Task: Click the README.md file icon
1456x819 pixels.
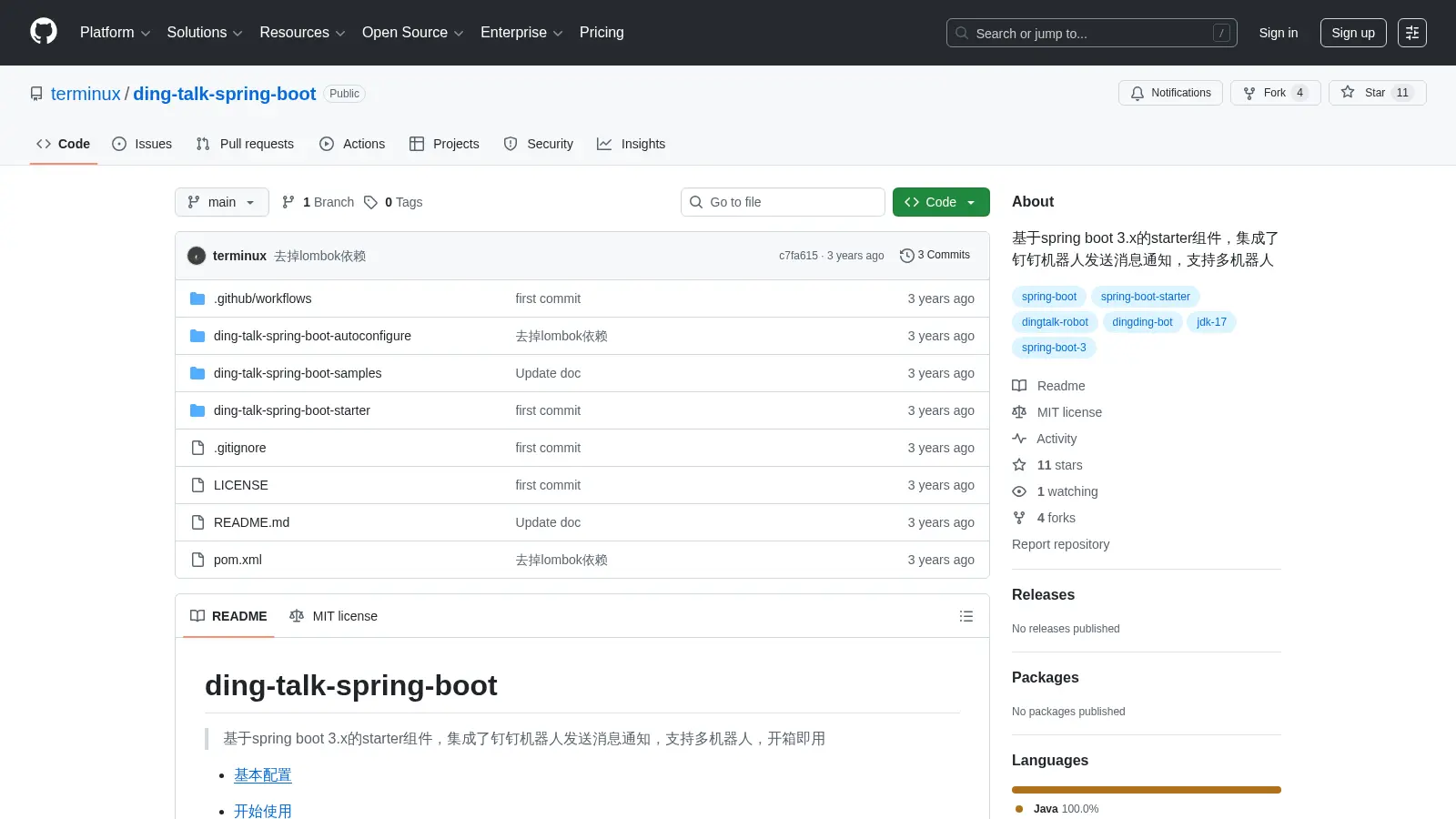Action: pos(197,522)
